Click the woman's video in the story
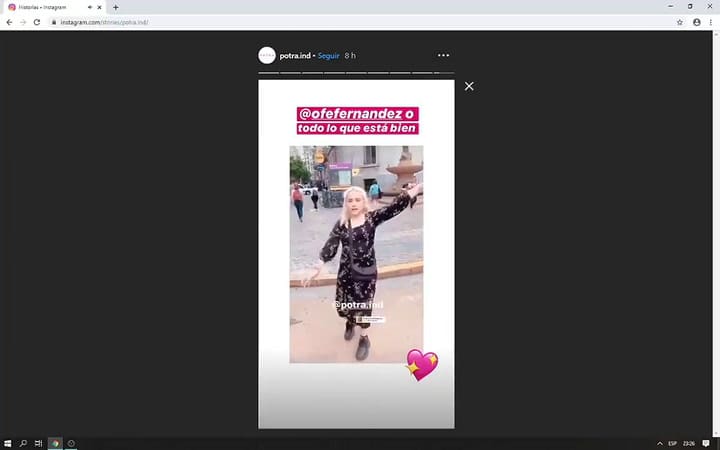The height and width of the screenshot is (450, 720). coord(356,254)
